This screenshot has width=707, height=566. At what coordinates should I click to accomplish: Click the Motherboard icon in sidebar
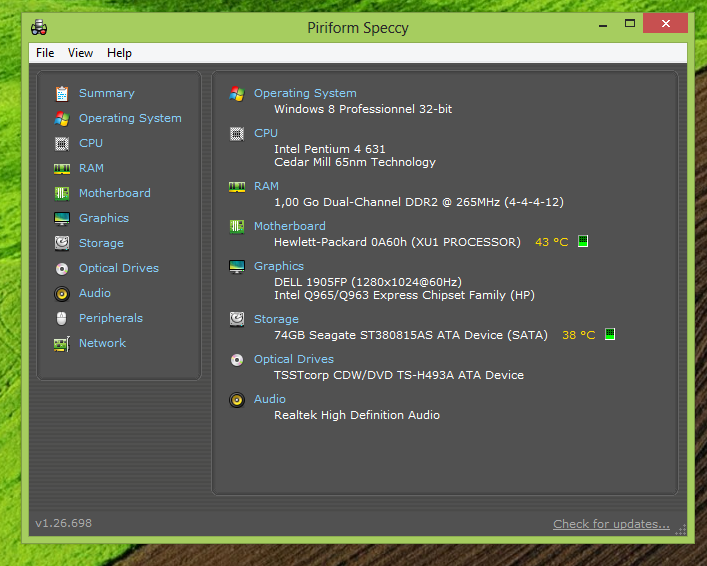pyautogui.click(x=62, y=193)
